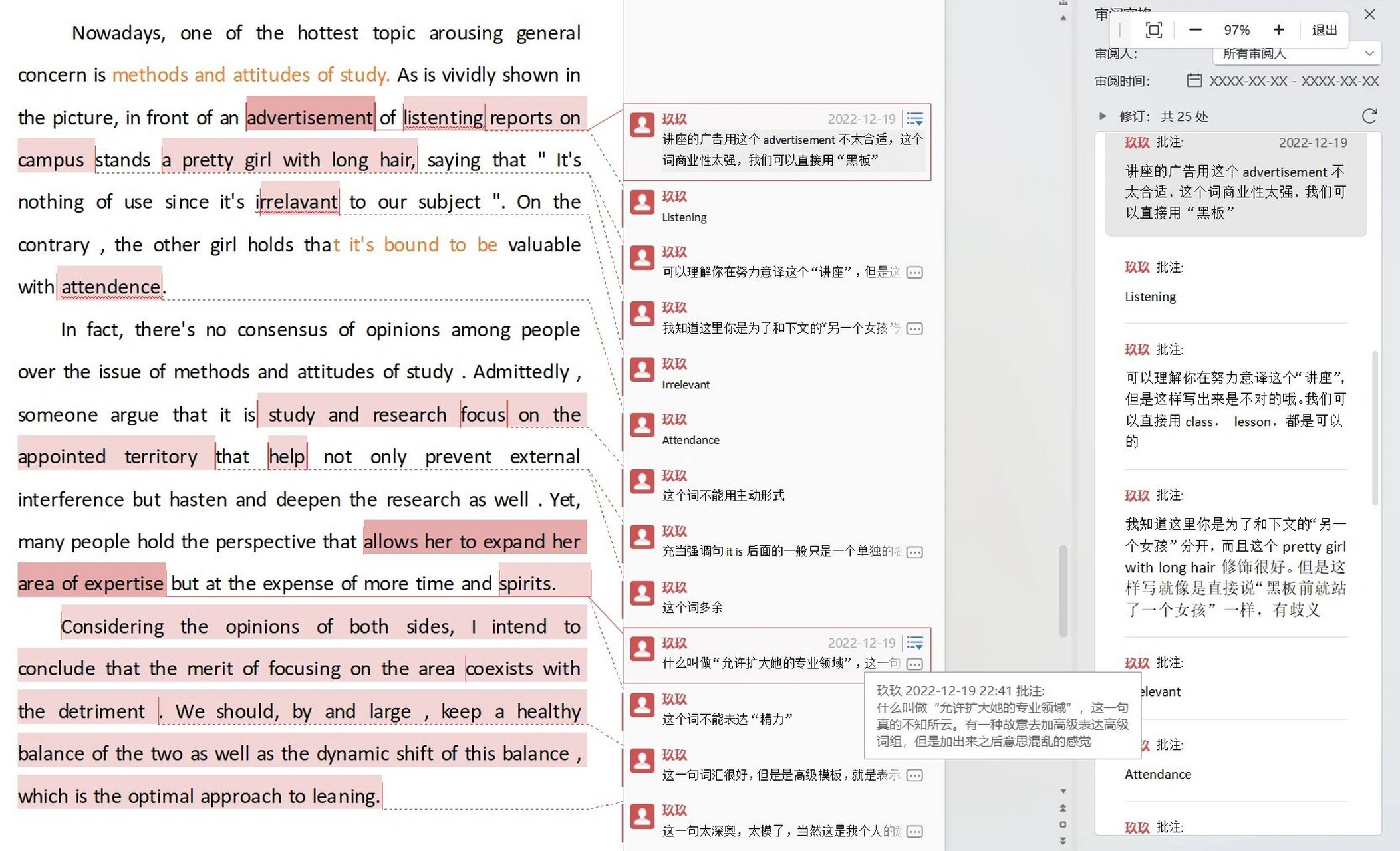Viewport: 1400px width, 851px height.
Task: Select the margin comment text Listening
Action: point(684,217)
